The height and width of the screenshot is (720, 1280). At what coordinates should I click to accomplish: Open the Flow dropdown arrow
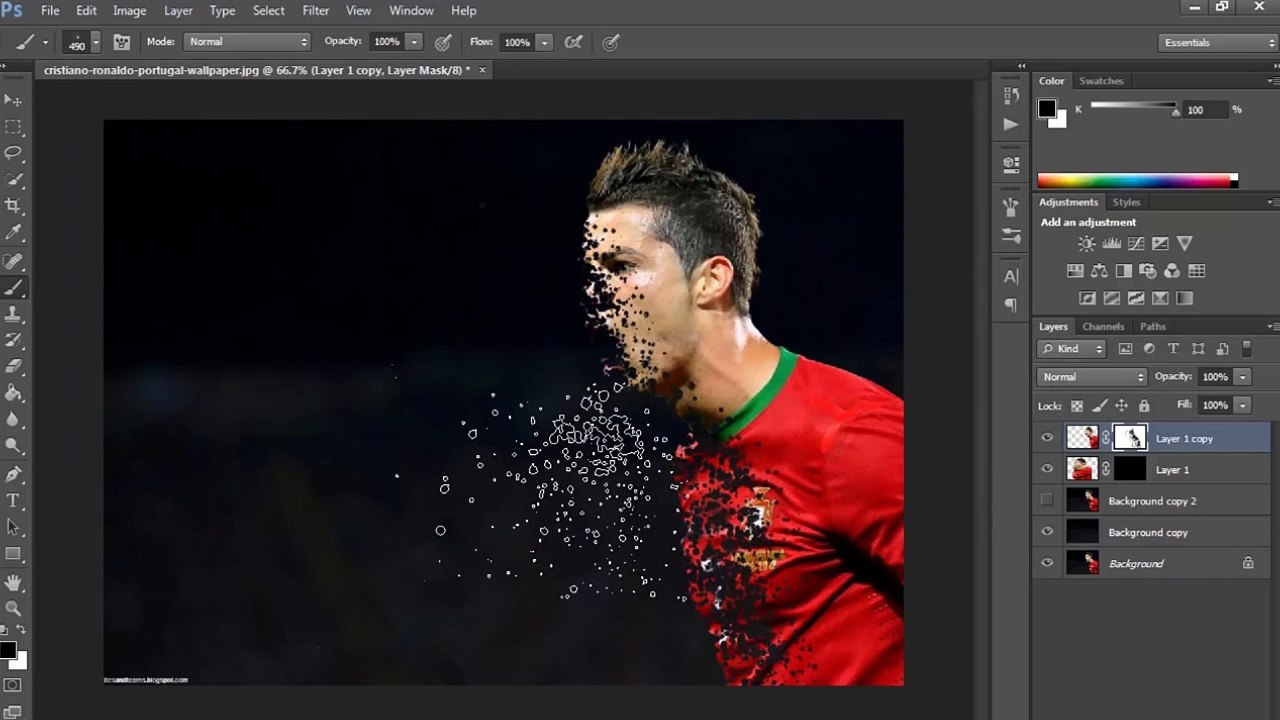[x=544, y=42]
